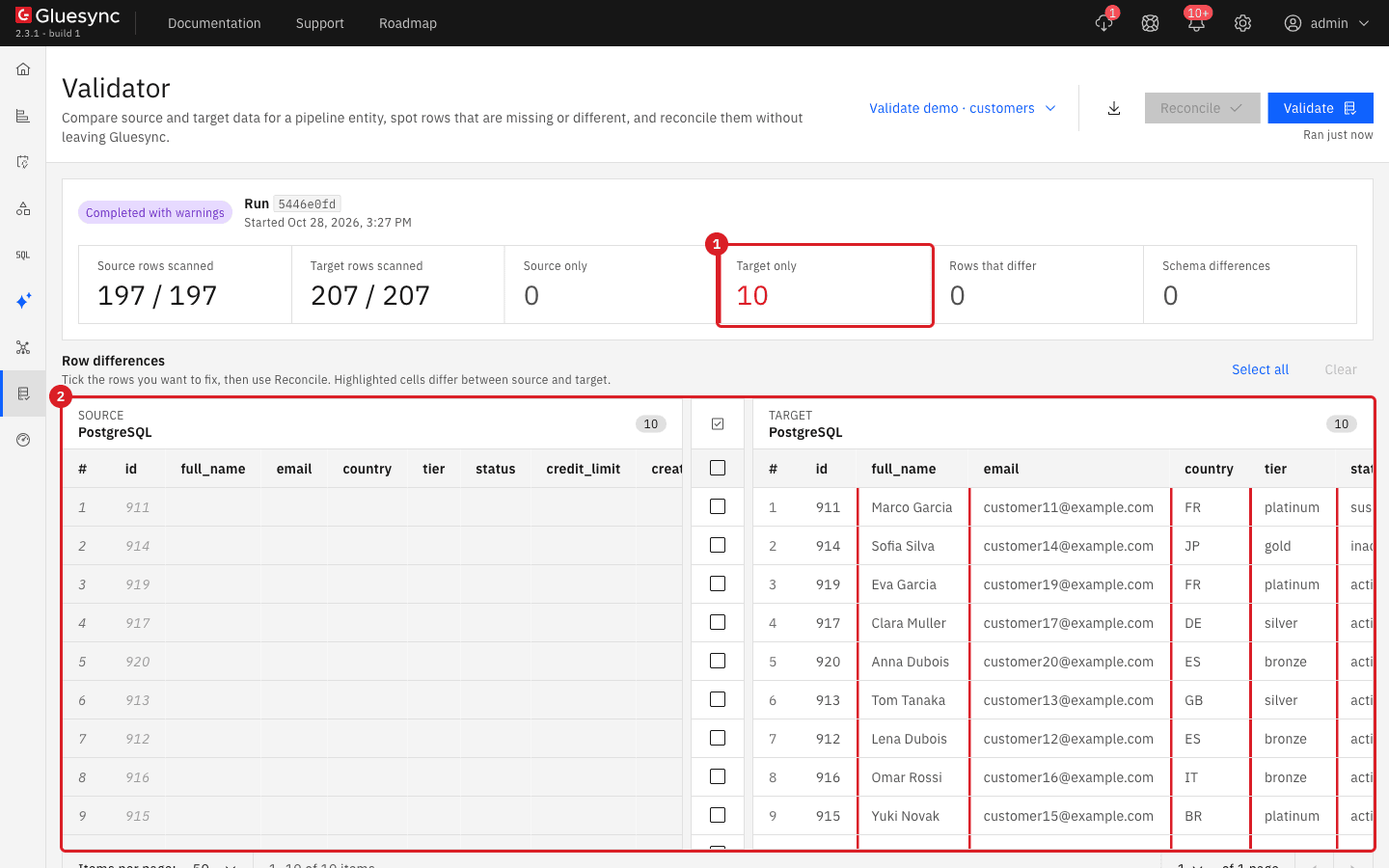
Task: Click the Select all link
Action: point(1260,369)
